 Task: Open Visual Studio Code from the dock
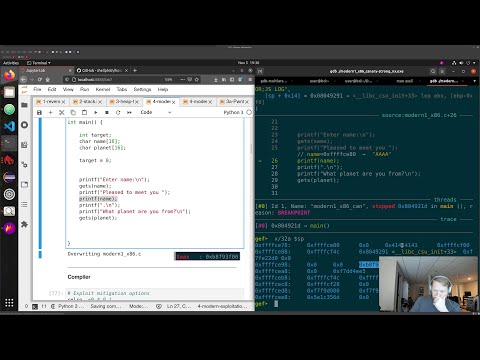point(9,126)
